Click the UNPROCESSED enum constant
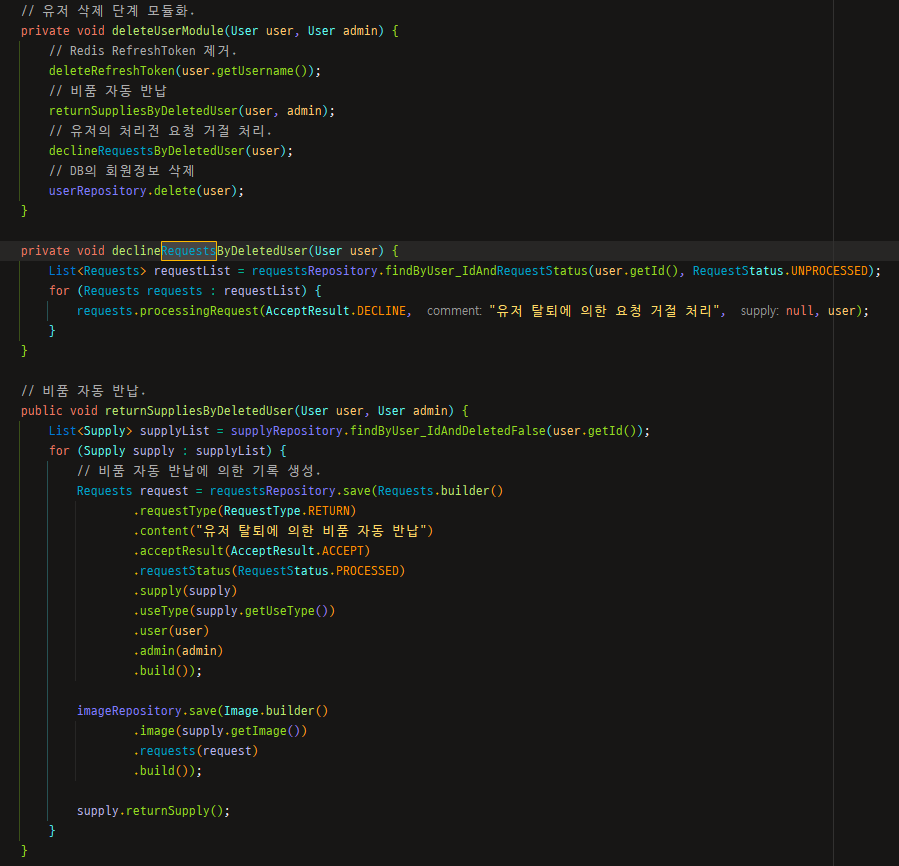This screenshot has width=899, height=866. [830, 271]
